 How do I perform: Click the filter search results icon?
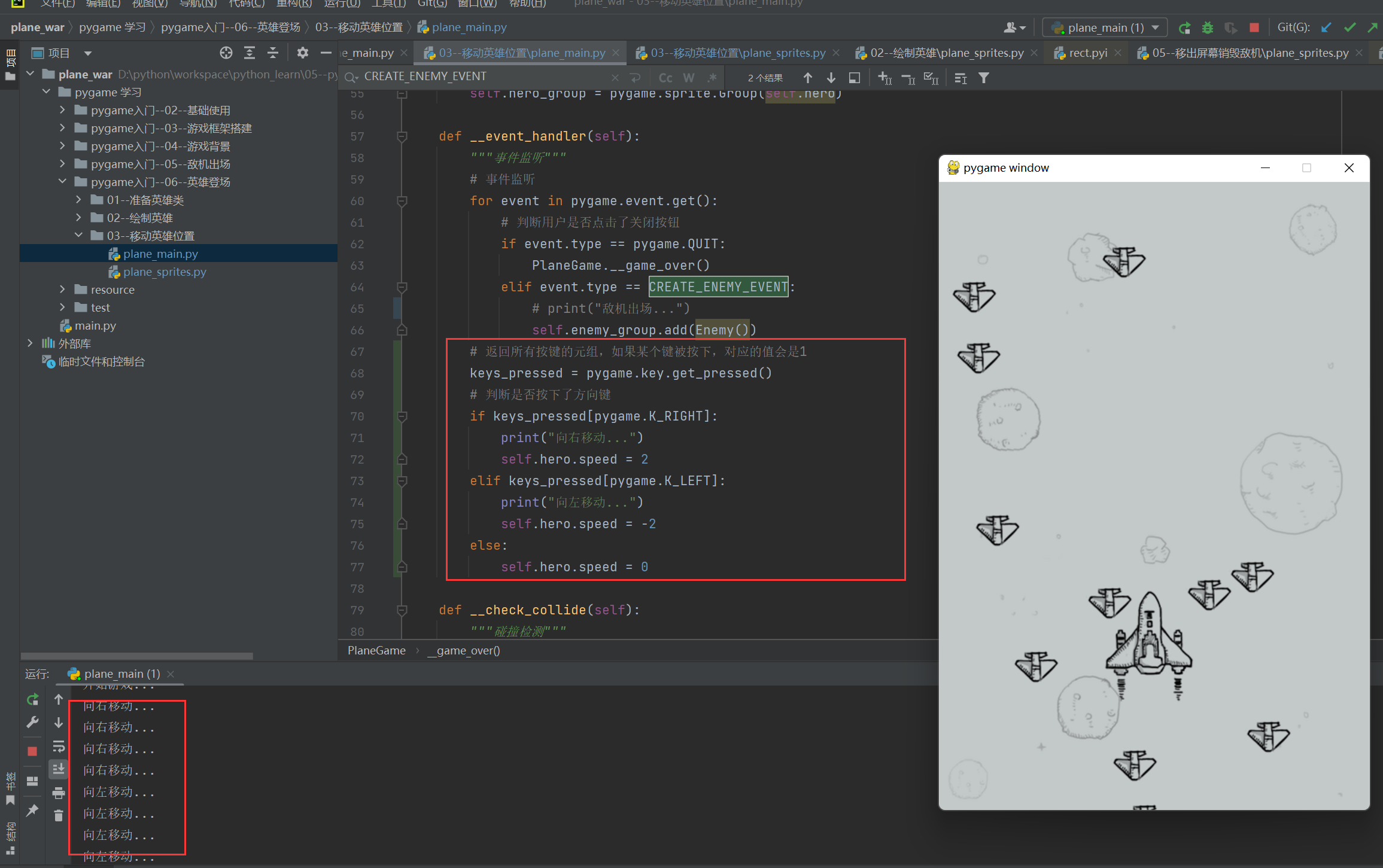pyautogui.click(x=983, y=78)
